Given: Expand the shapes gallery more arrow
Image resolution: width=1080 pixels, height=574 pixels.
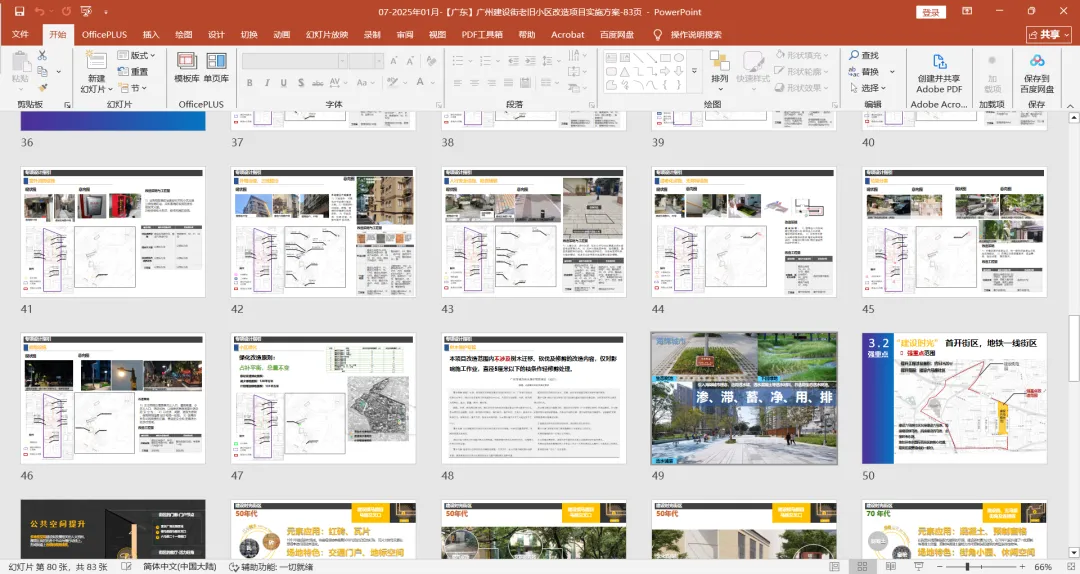Looking at the screenshot, I should point(694,72).
